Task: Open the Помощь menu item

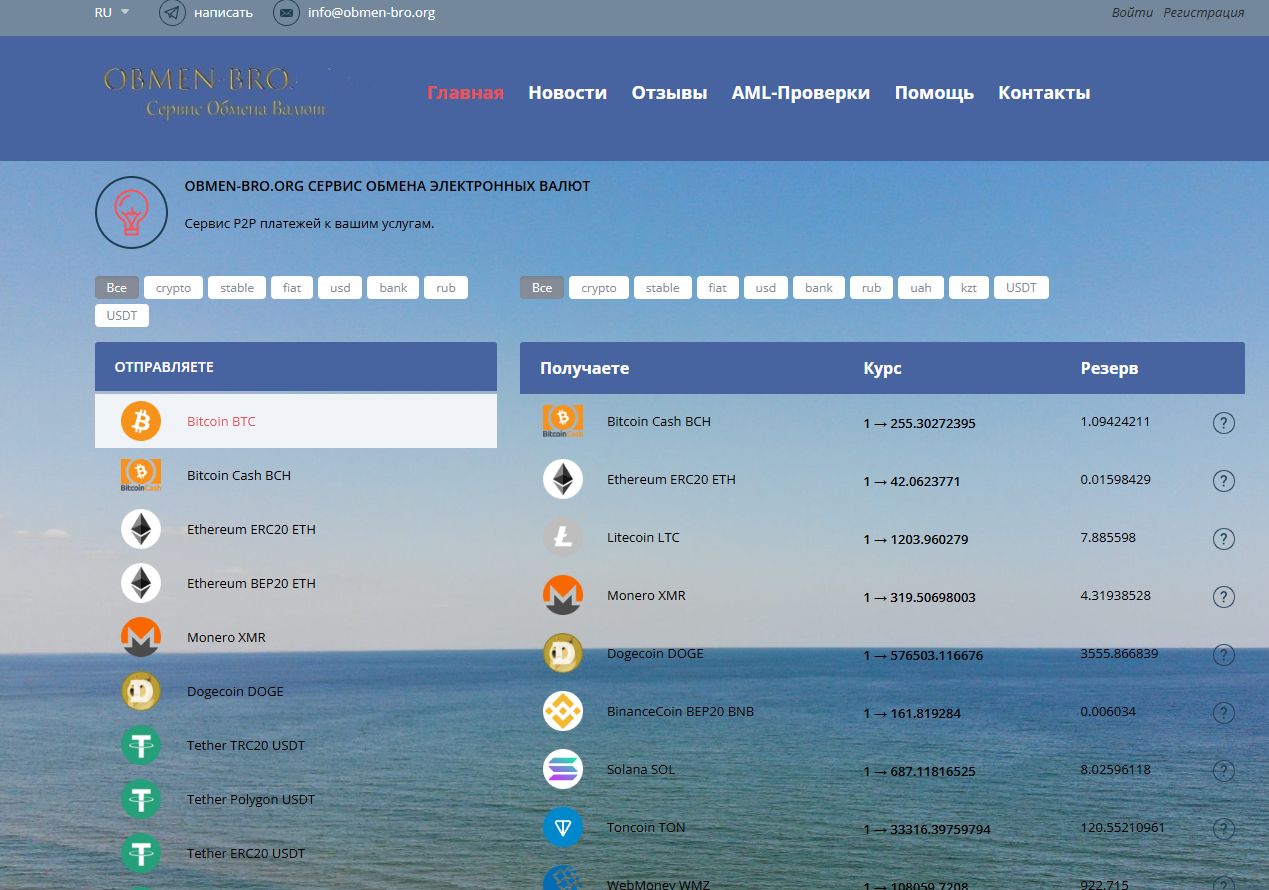Action: 934,93
